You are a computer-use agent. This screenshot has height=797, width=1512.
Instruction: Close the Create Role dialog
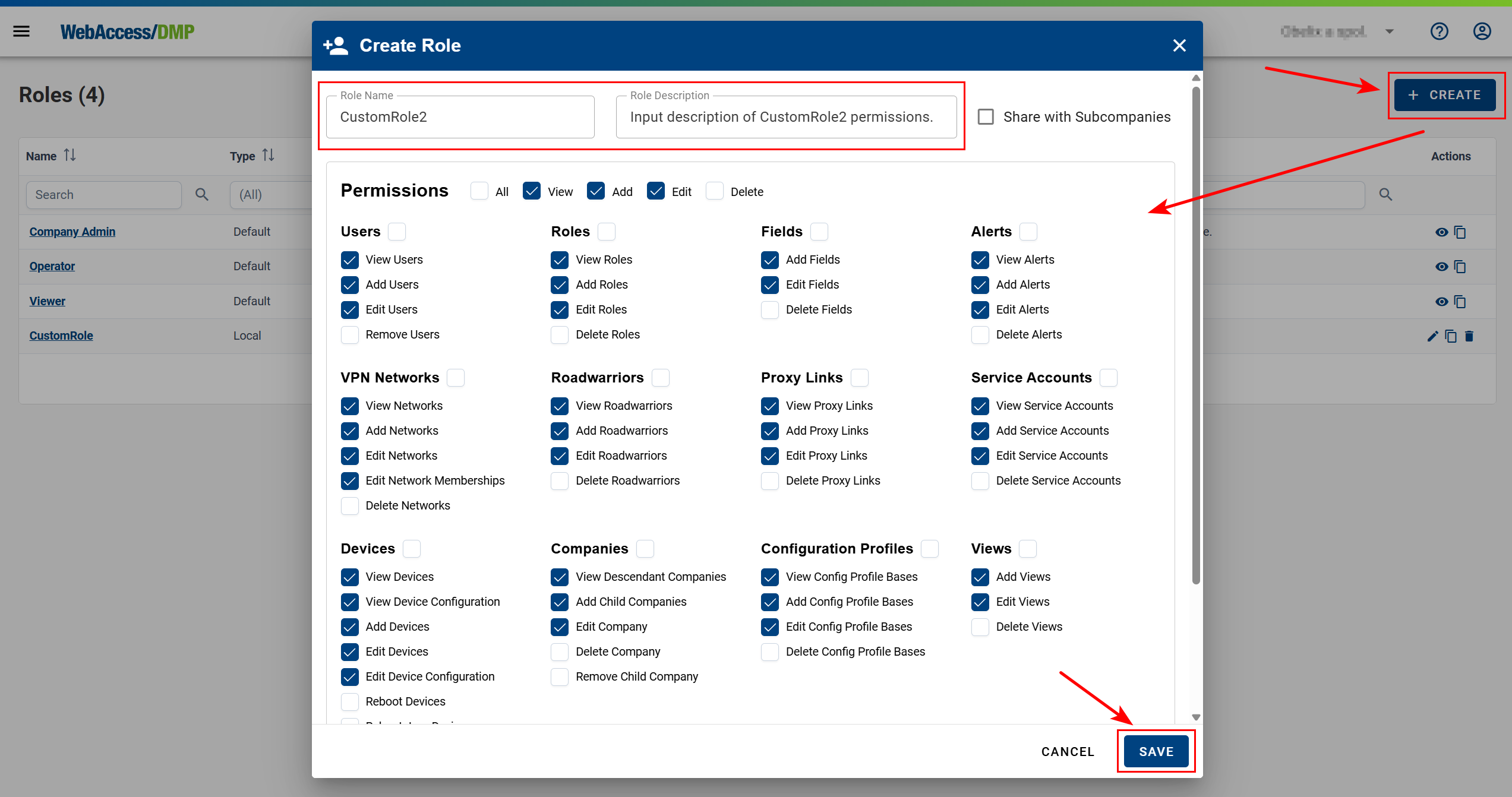[1179, 46]
